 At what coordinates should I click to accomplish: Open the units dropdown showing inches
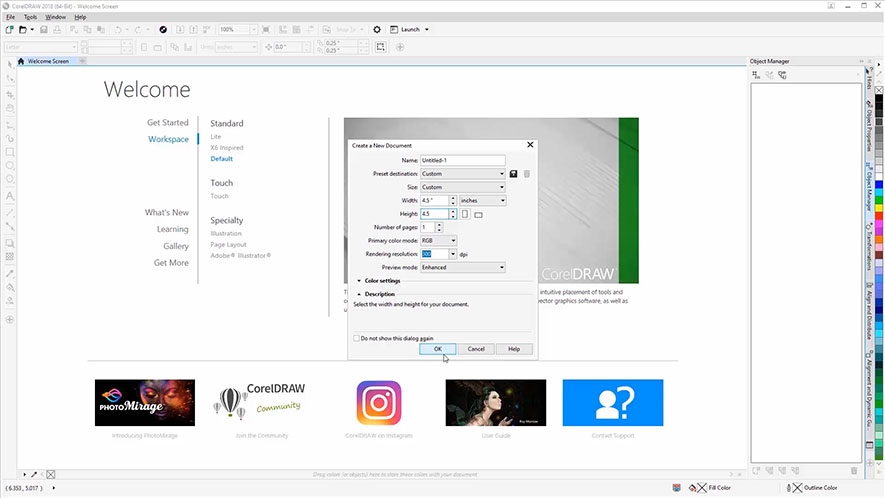pyautogui.click(x=482, y=200)
